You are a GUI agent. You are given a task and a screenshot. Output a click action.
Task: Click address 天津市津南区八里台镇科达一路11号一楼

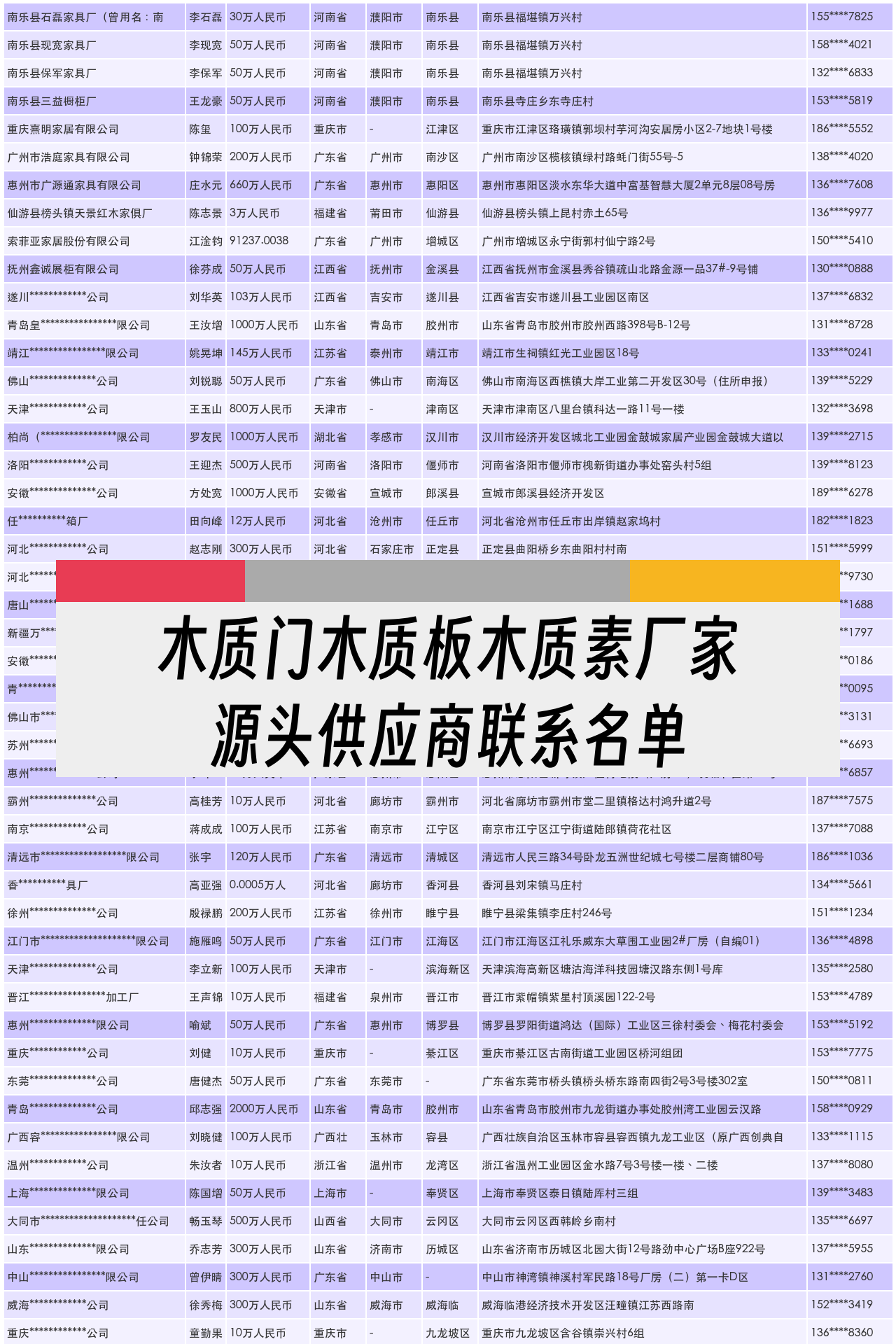[x=583, y=409]
